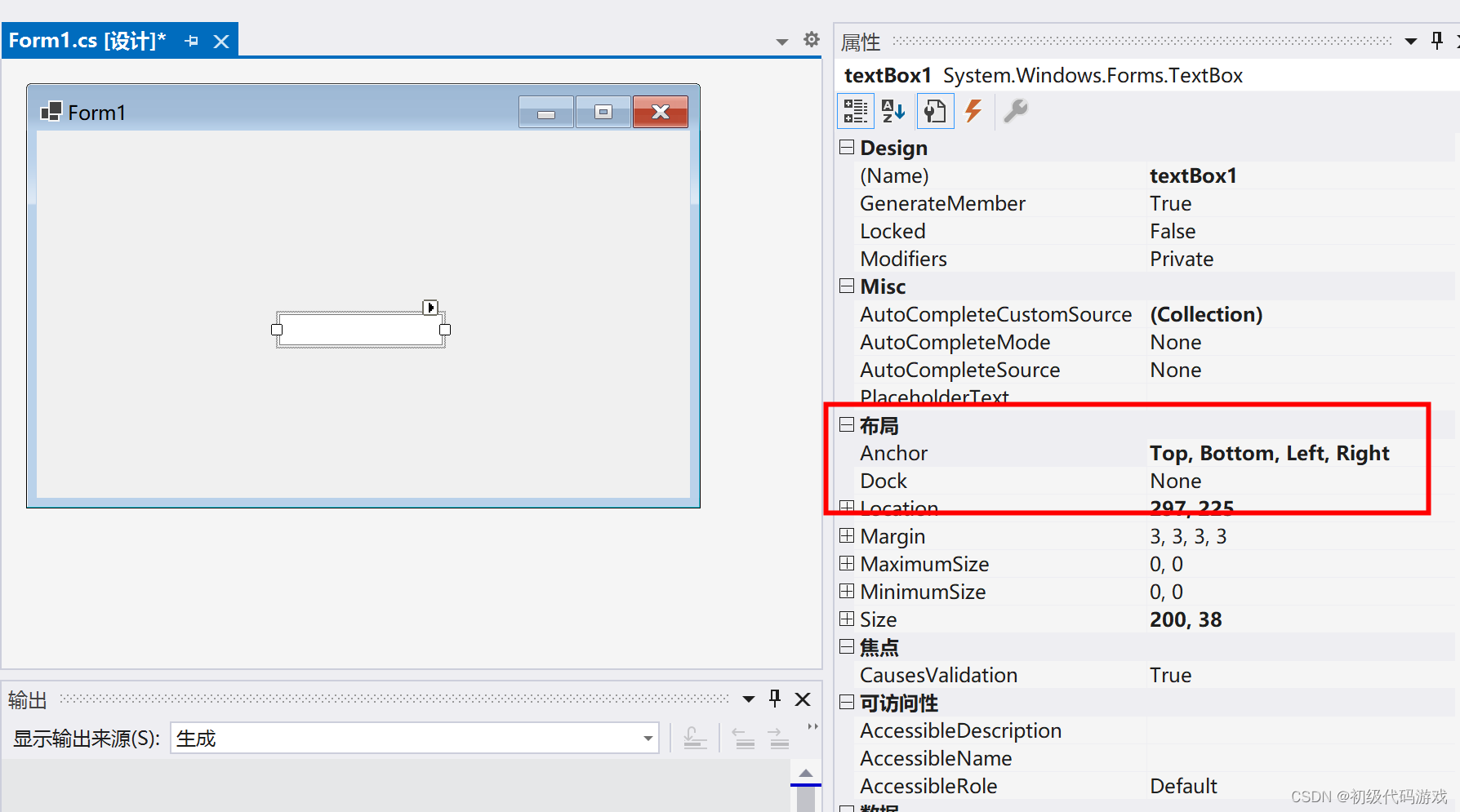This screenshot has width=1460, height=812.
Task: Open the output source dropdown
Action: point(648,739)
